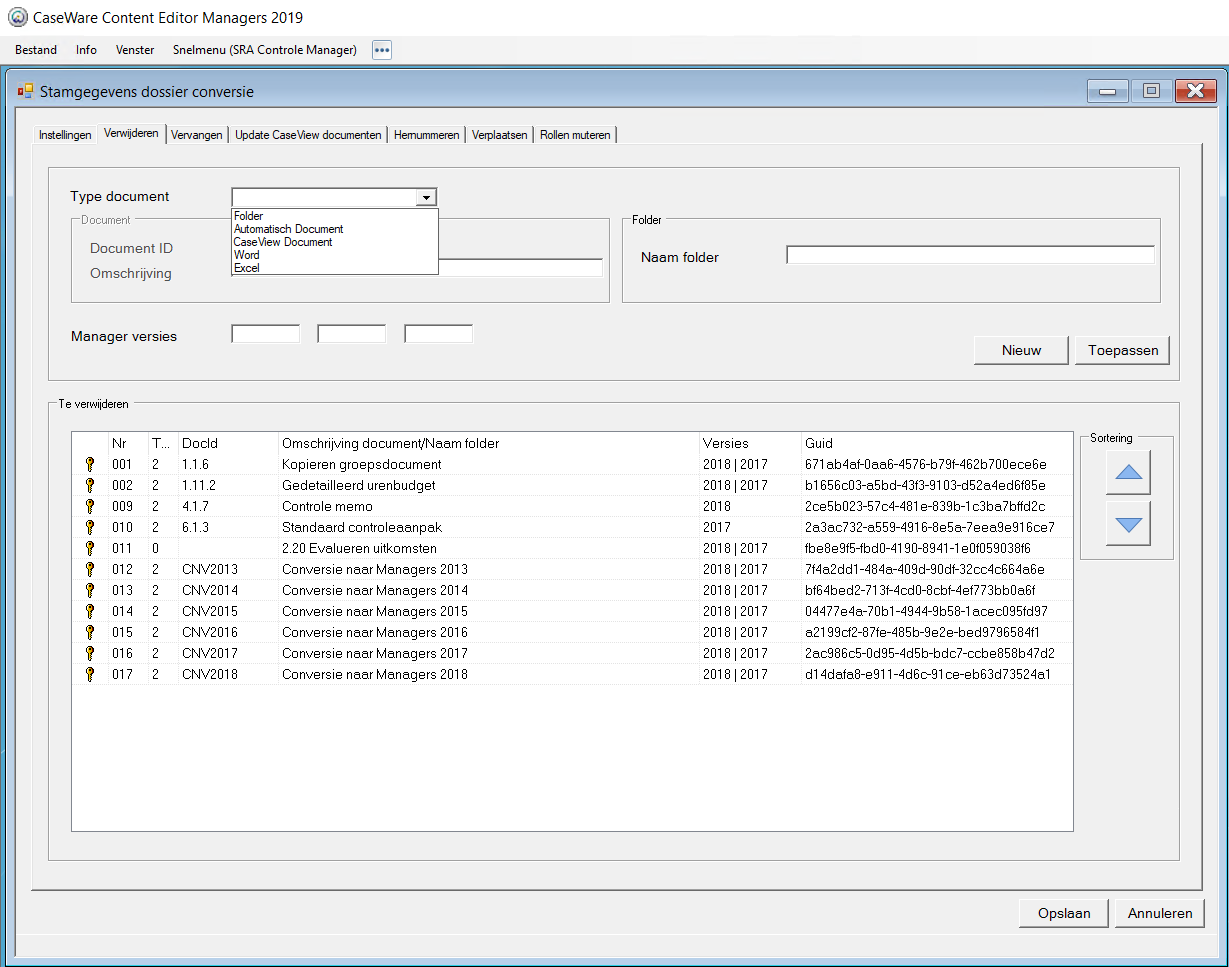
Task: Select Conversie naar Managers 2014 row
Action: [x=572, y=590]
